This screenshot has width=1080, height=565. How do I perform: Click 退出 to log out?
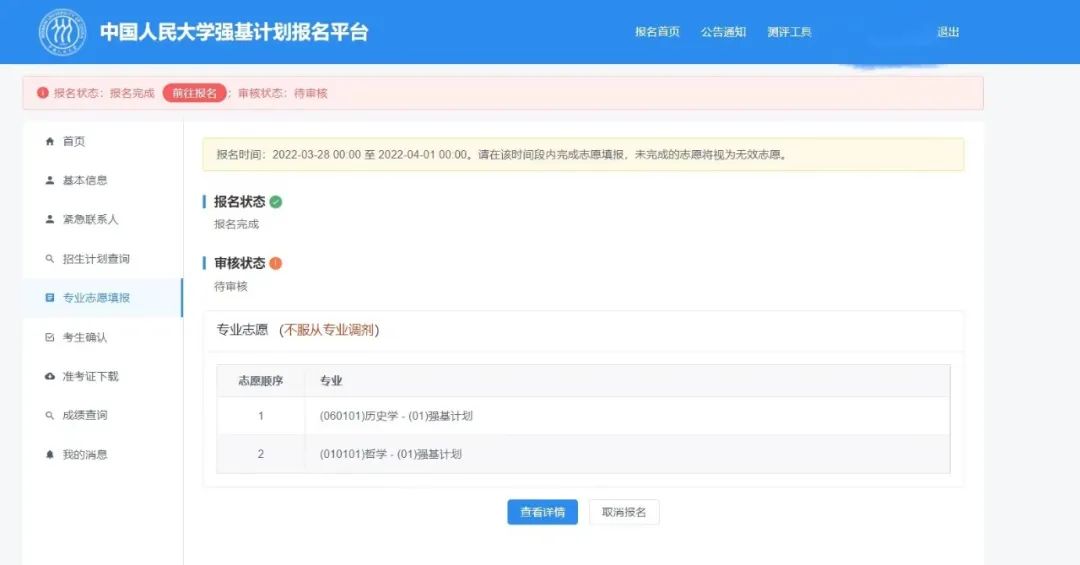[948, 32]
